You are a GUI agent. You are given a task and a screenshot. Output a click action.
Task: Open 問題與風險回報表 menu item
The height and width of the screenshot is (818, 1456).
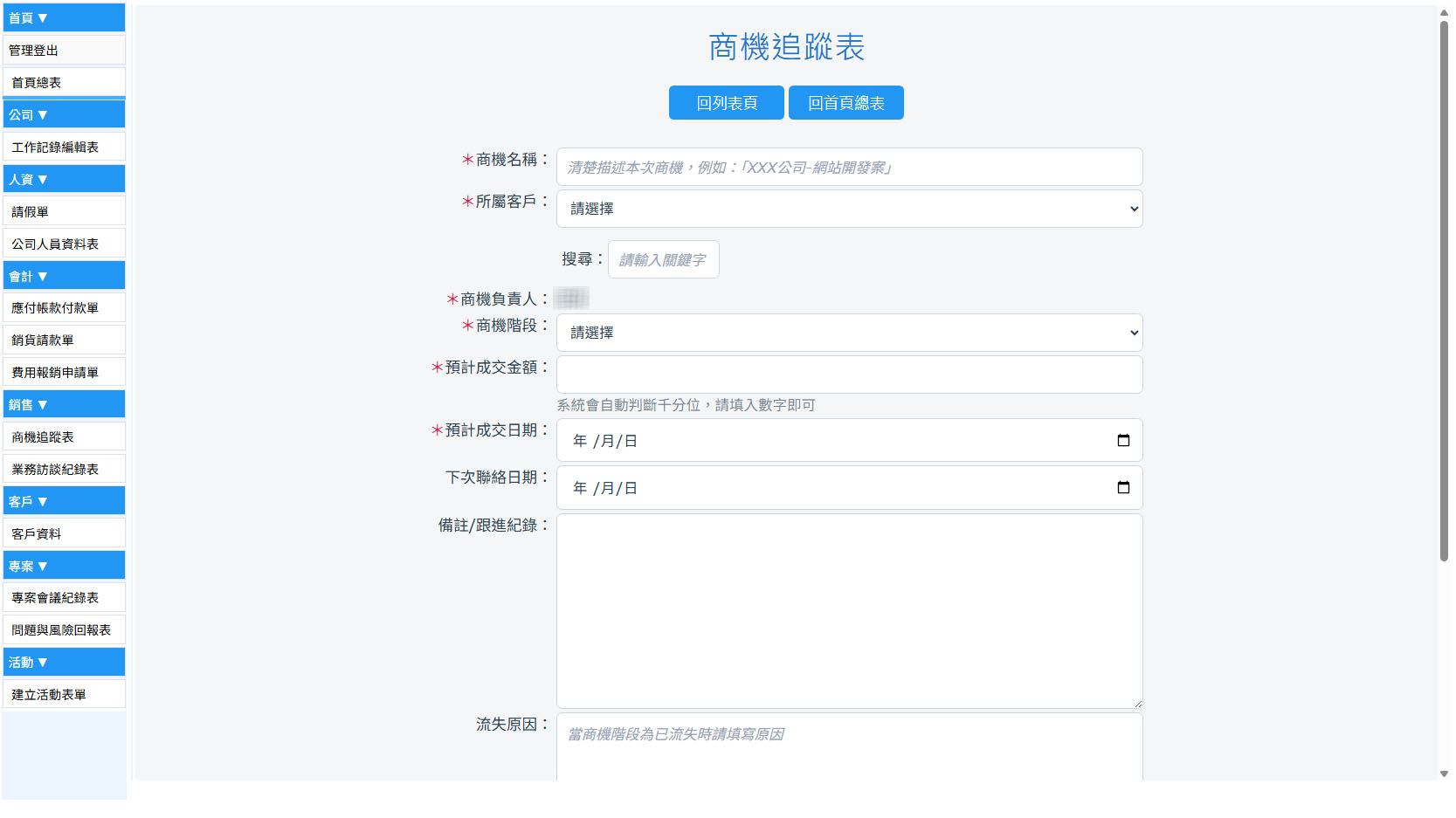point(64,629)
